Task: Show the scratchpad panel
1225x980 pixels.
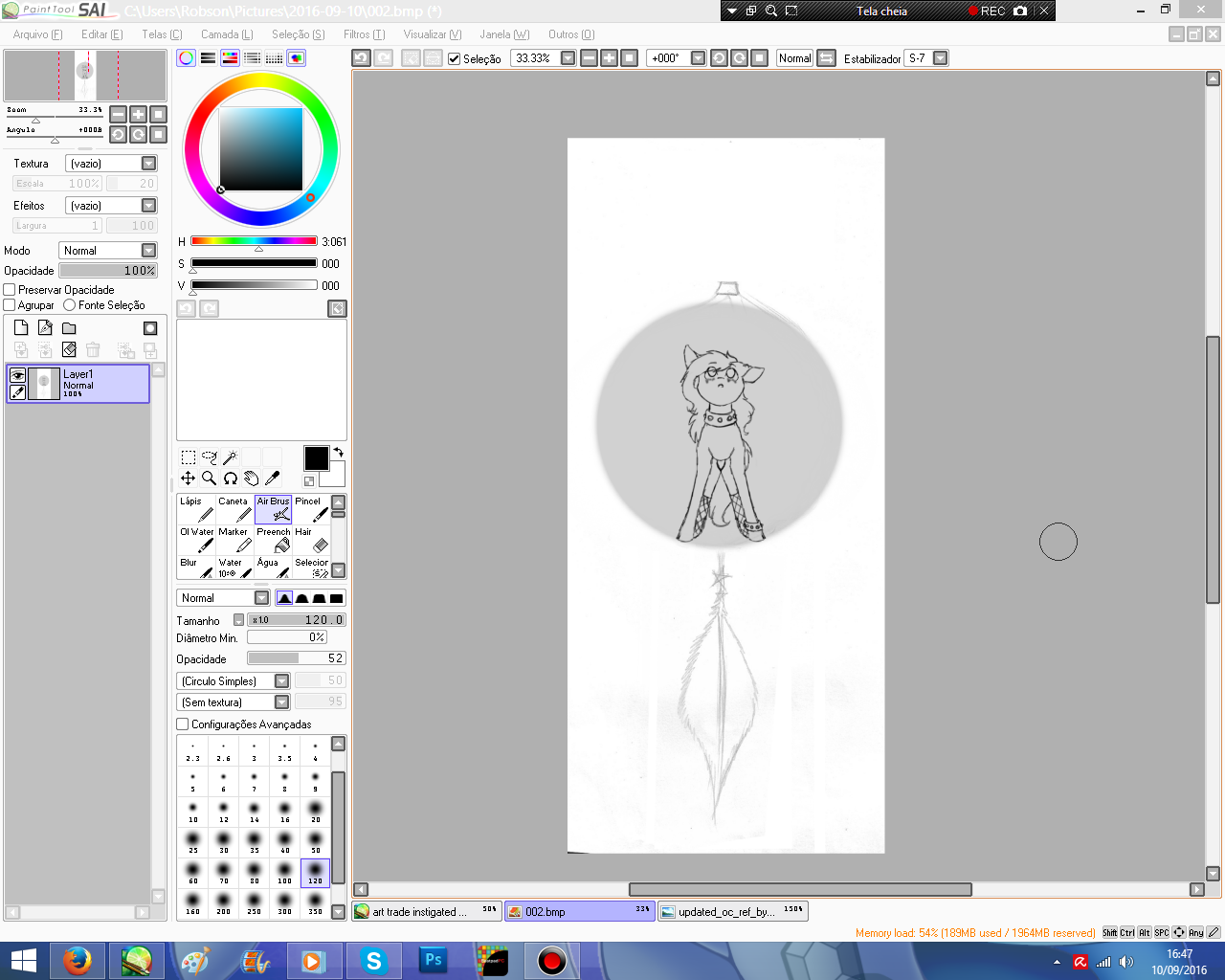Action: (297, 57)
